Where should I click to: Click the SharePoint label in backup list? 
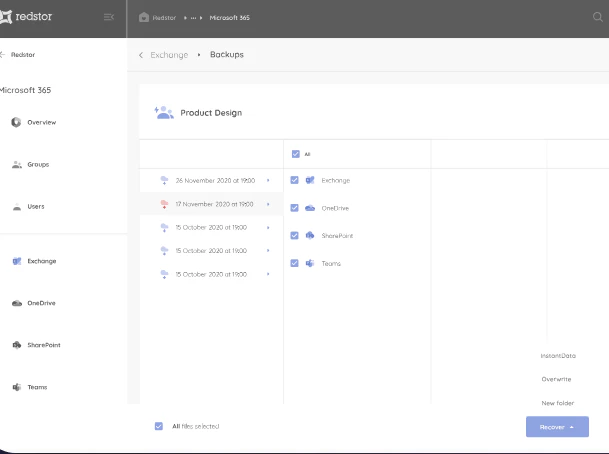click(x=337, y=236)
